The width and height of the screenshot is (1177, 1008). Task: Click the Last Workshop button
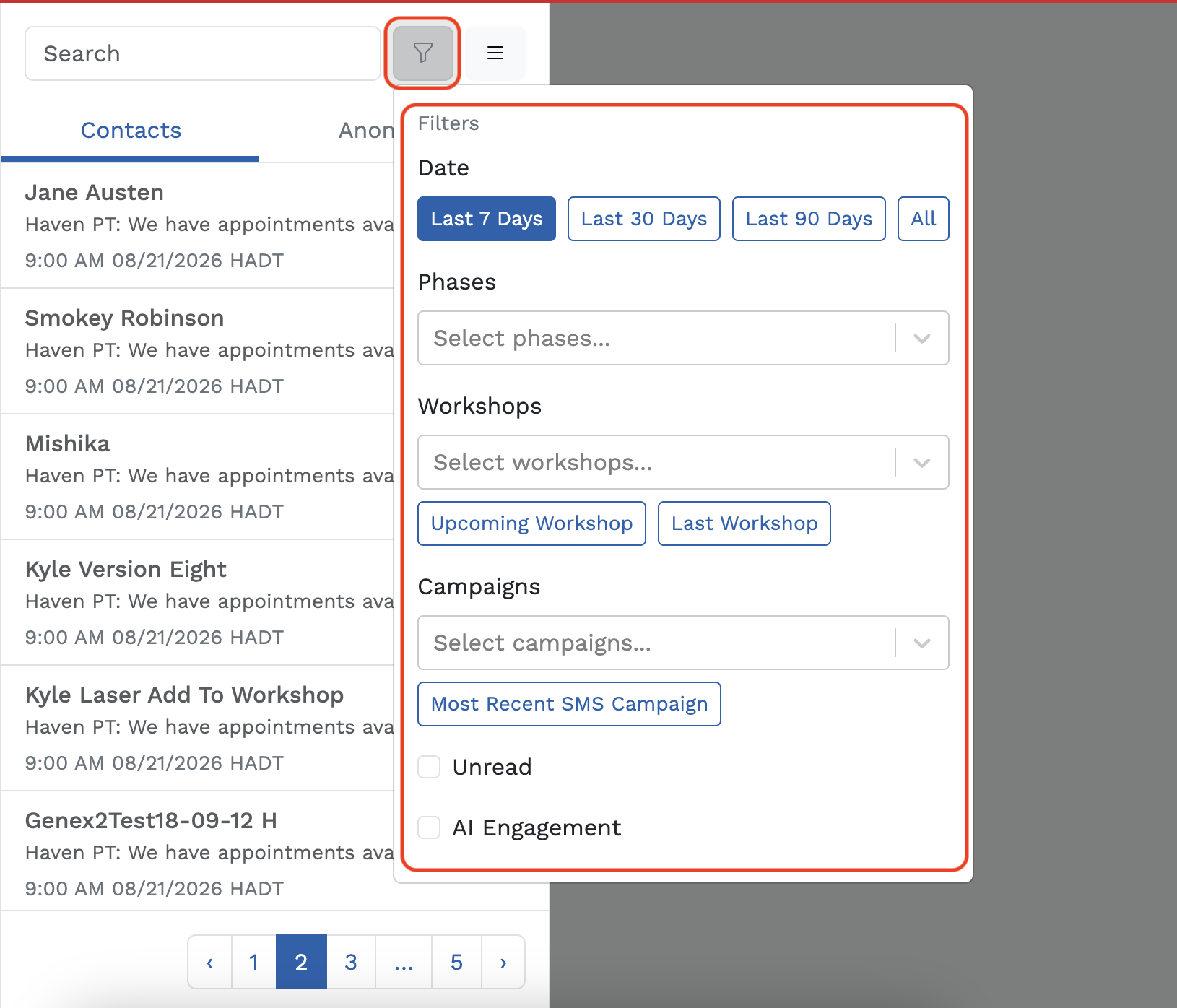pyautogui.click(x=744, y=523)
